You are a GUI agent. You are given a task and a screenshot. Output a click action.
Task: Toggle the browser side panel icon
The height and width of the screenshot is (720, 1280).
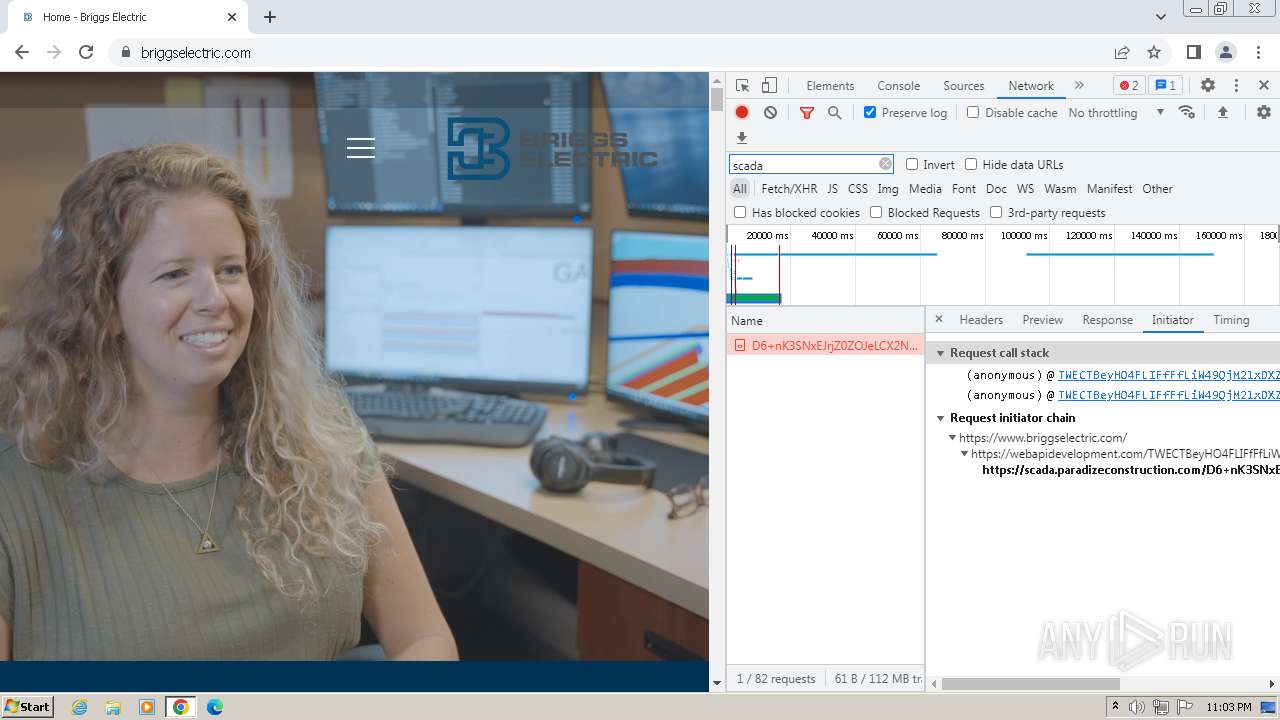click(1194, 52)
